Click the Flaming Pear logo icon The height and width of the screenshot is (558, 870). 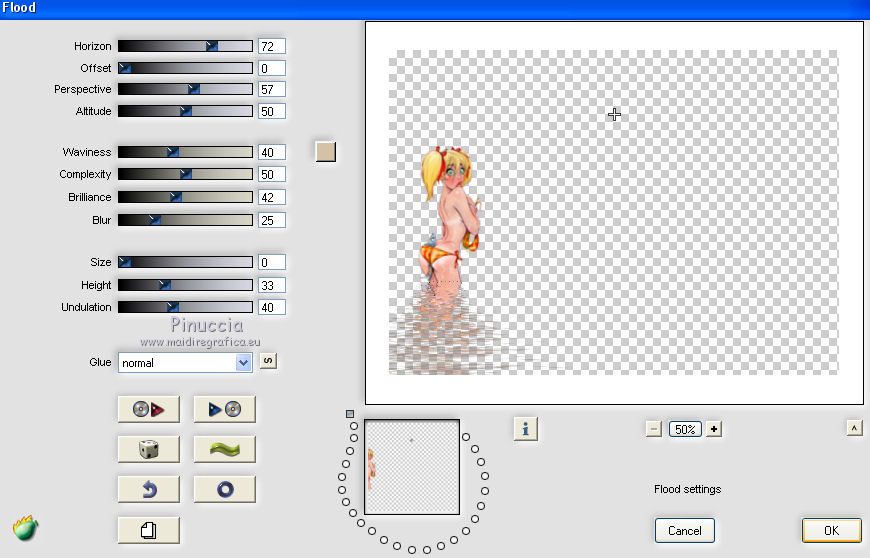[x=26, y=528]
